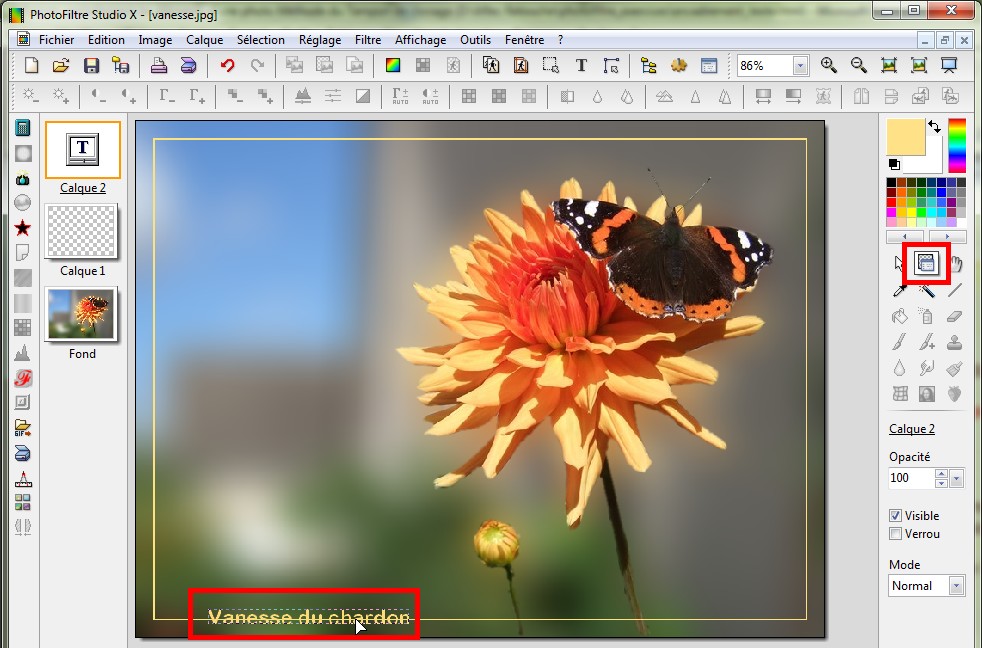The width and height of the screenshot is (982, 648).
Task: Select the line tool
Action: tap(954, 290)
